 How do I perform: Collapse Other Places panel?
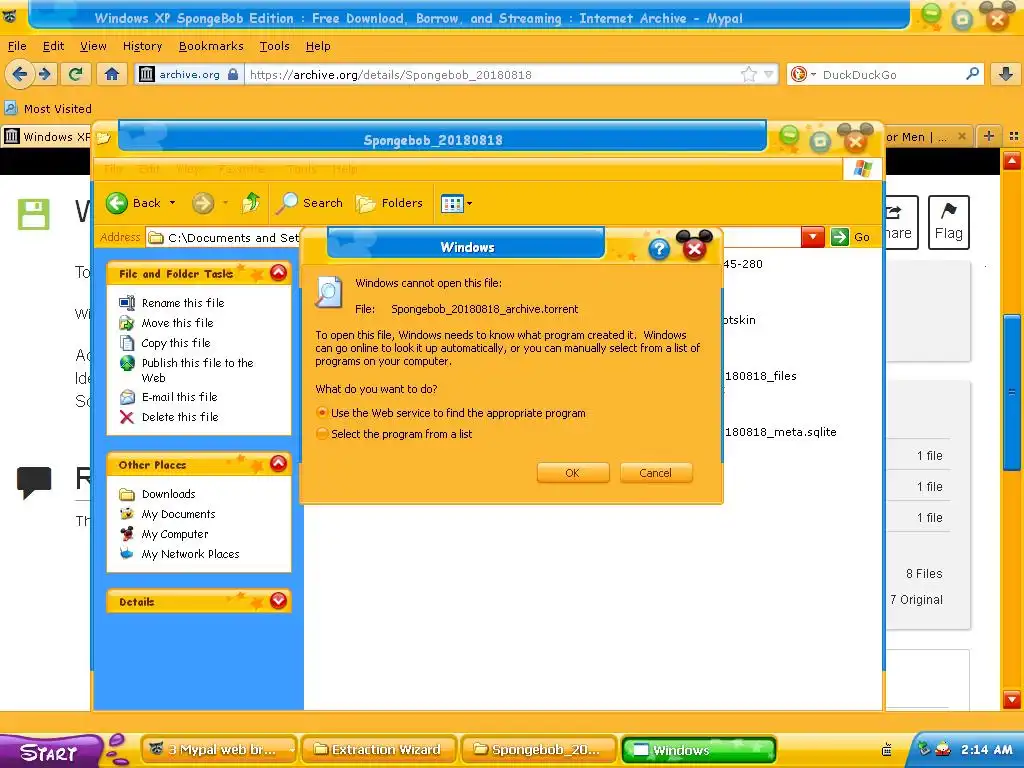(x=278, y=464)
